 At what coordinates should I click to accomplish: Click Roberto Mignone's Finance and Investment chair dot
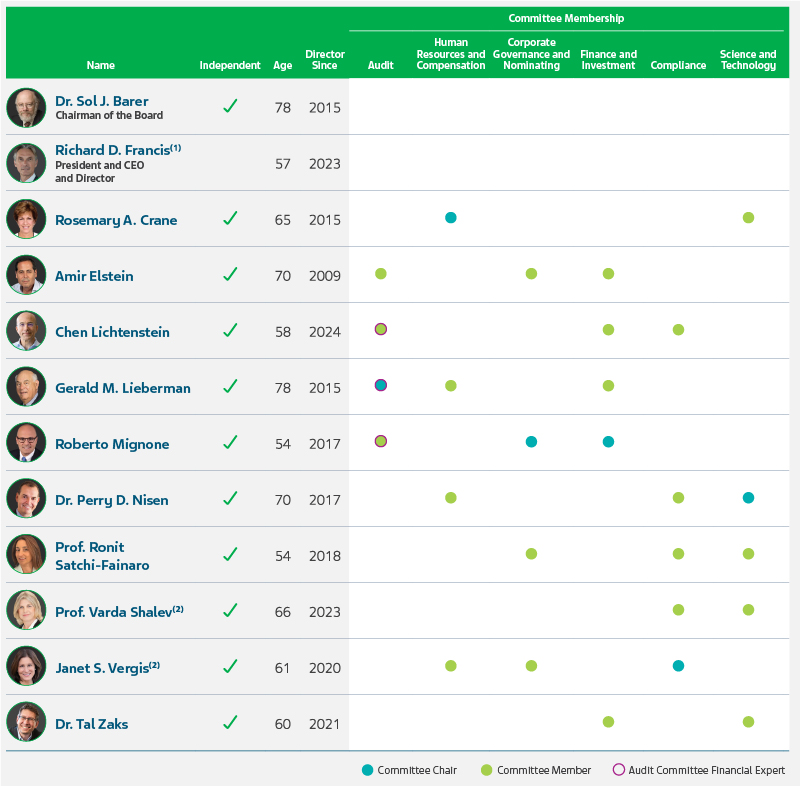[x=608, y=442]
